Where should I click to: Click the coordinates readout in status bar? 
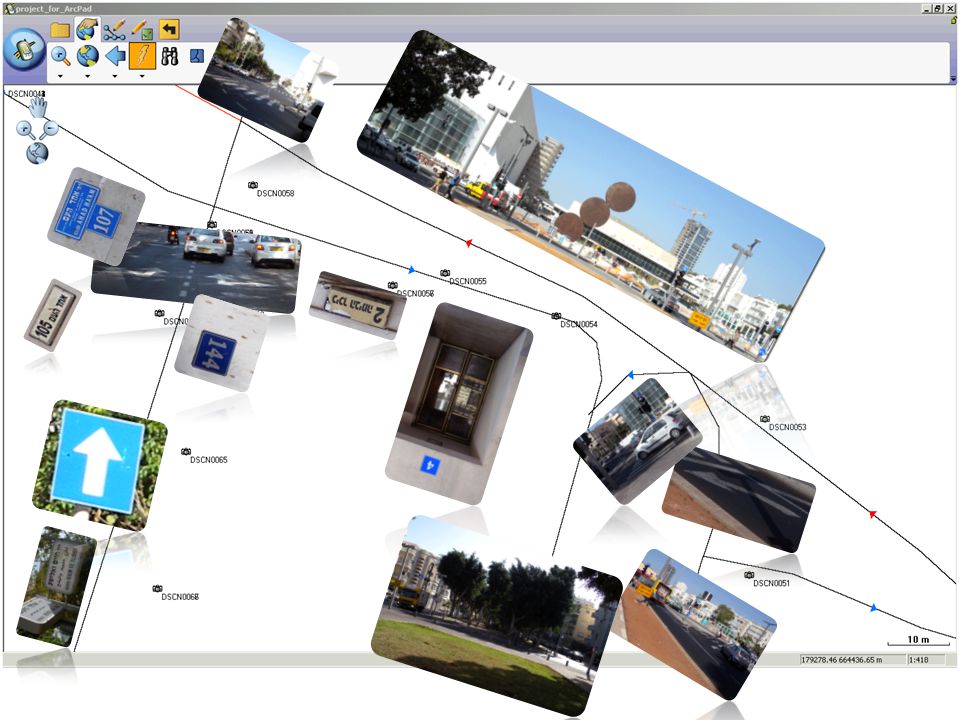[852, 659]
